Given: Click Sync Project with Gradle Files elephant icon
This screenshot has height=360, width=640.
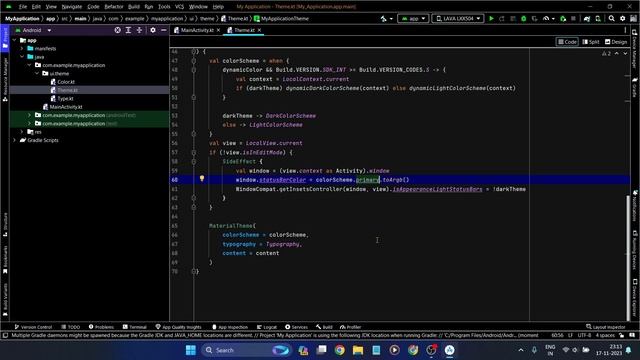Looking at the screenshot, I should pyautogui.click(x=587, y=19).
